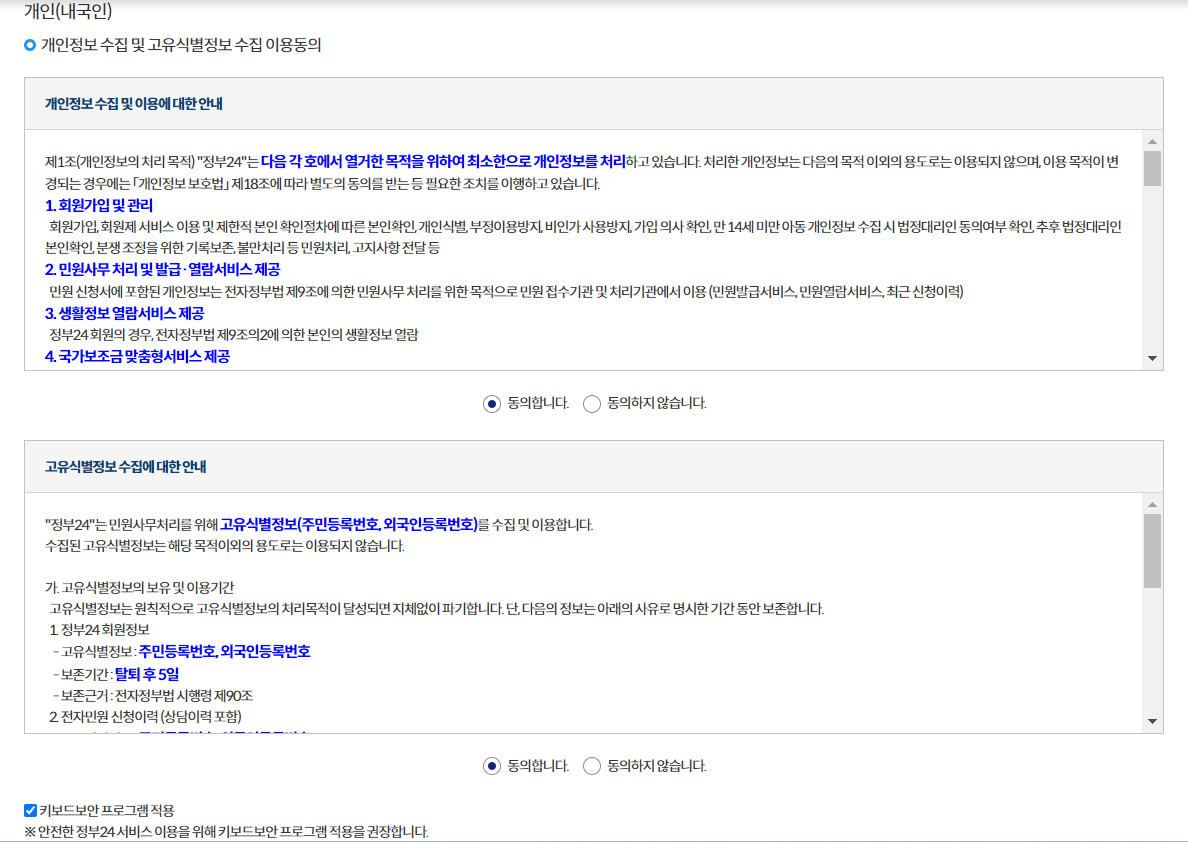Click blue text '다음 각 호에서 열거한 목적을 위하여'
1188x842 pixels.
362,161
